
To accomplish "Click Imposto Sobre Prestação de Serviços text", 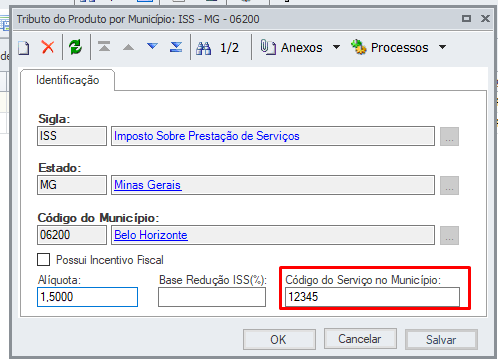I will coord(207,136).
